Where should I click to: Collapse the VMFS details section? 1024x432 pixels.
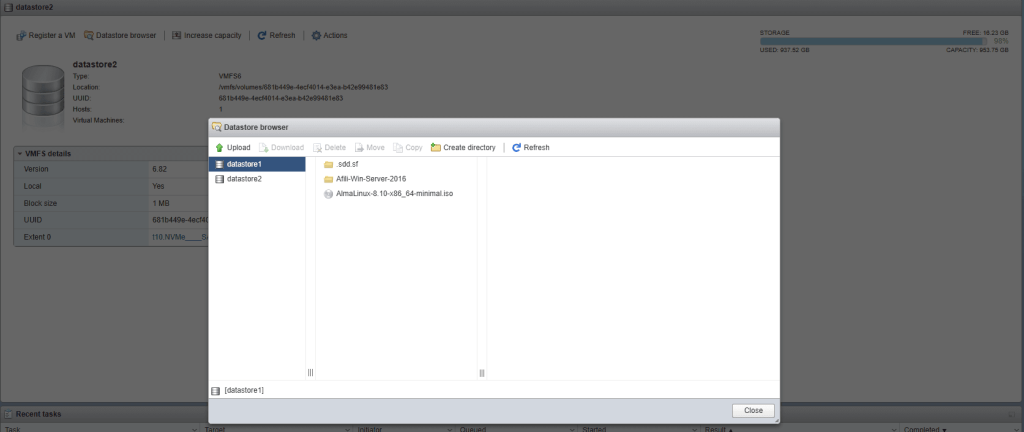point(19,154)
